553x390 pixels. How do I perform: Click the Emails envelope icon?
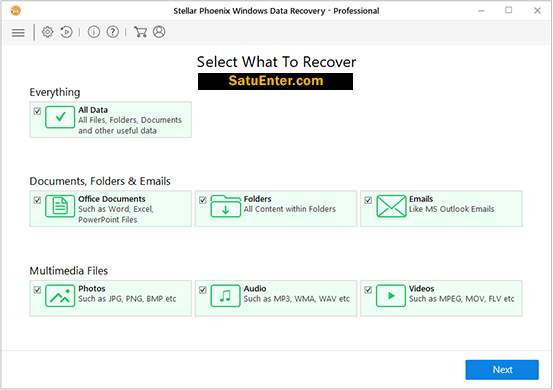391,206
